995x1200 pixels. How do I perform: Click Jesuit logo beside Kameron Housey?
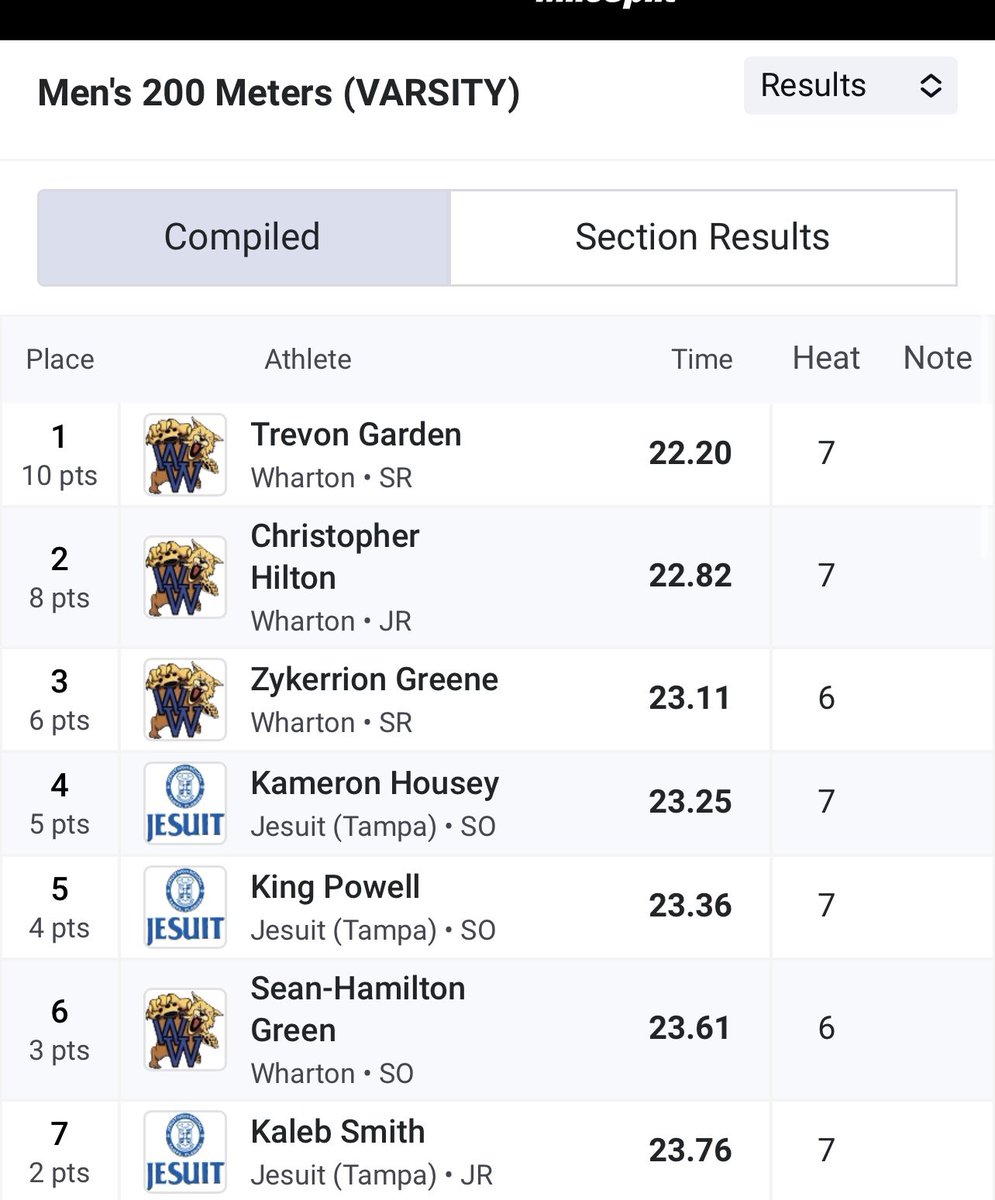[184, 803]
